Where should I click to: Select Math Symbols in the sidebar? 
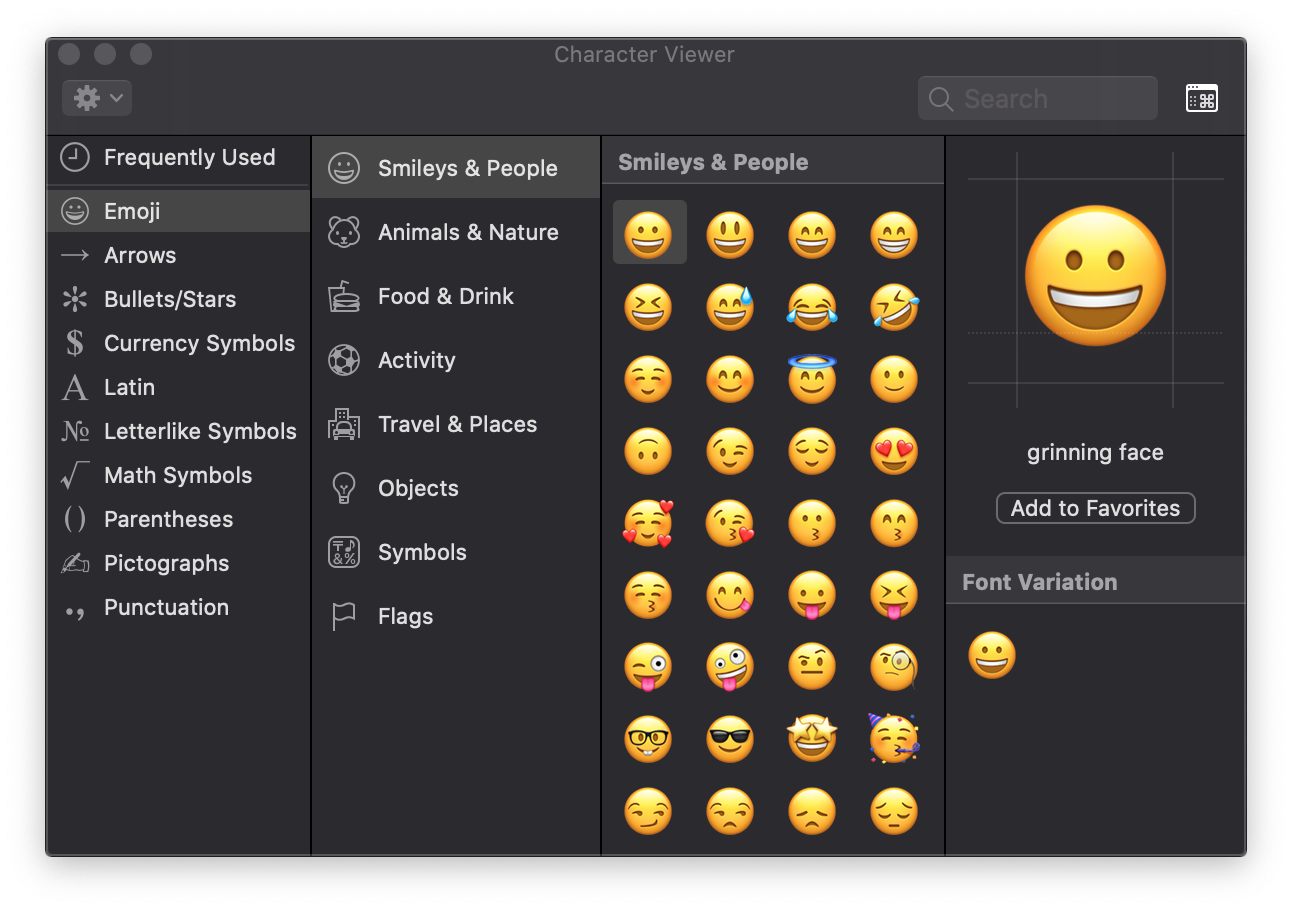click(x=178, y=475)
